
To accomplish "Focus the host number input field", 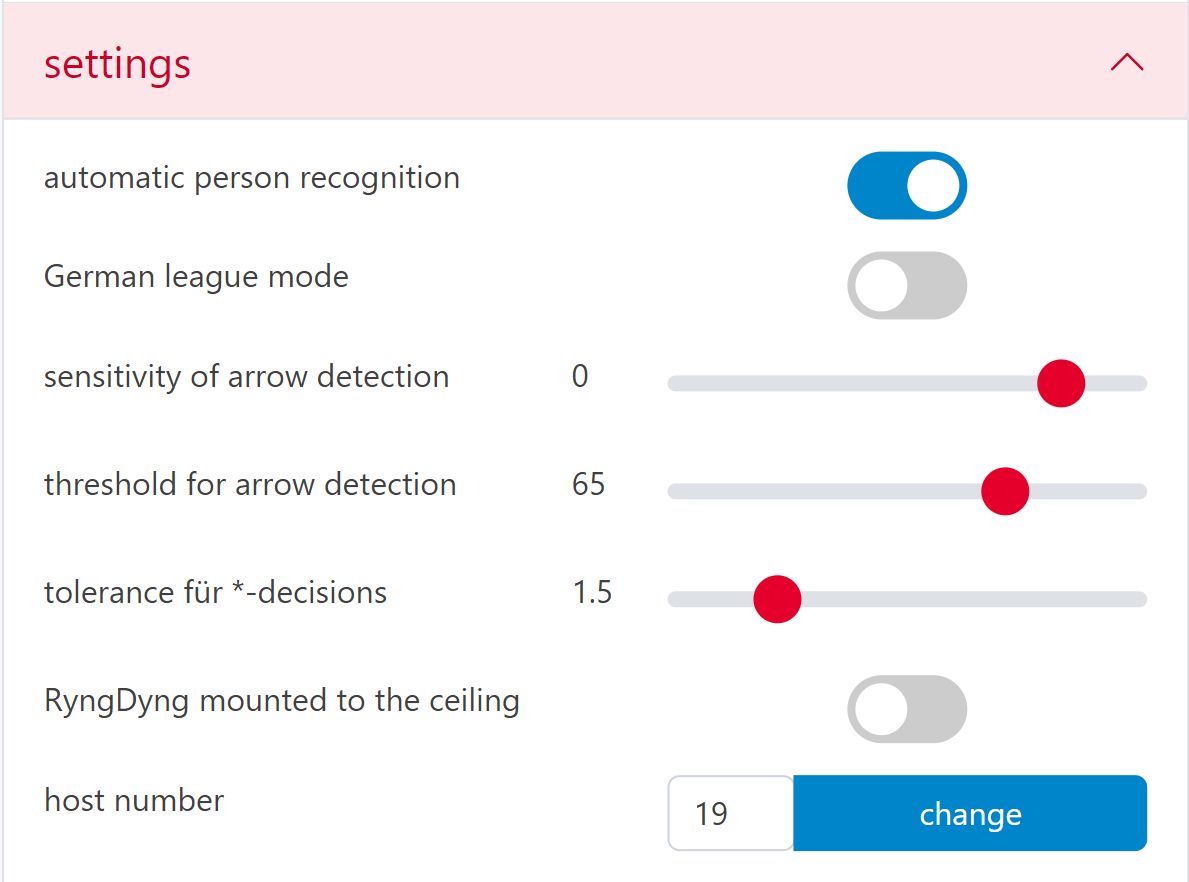I will tap(730, 813).
